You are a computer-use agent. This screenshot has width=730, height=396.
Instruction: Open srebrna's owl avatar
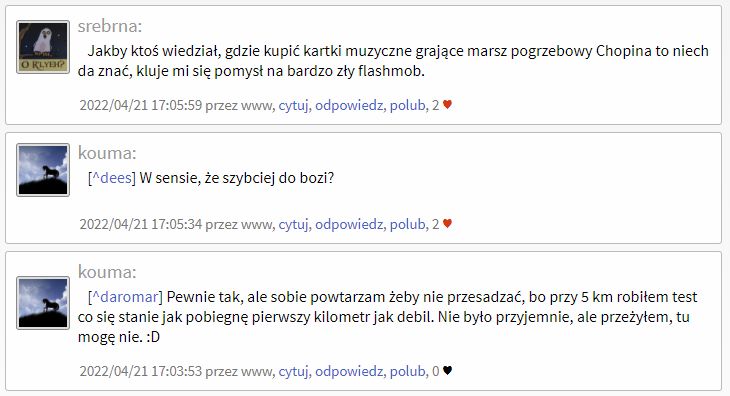[x=43, y=47]
